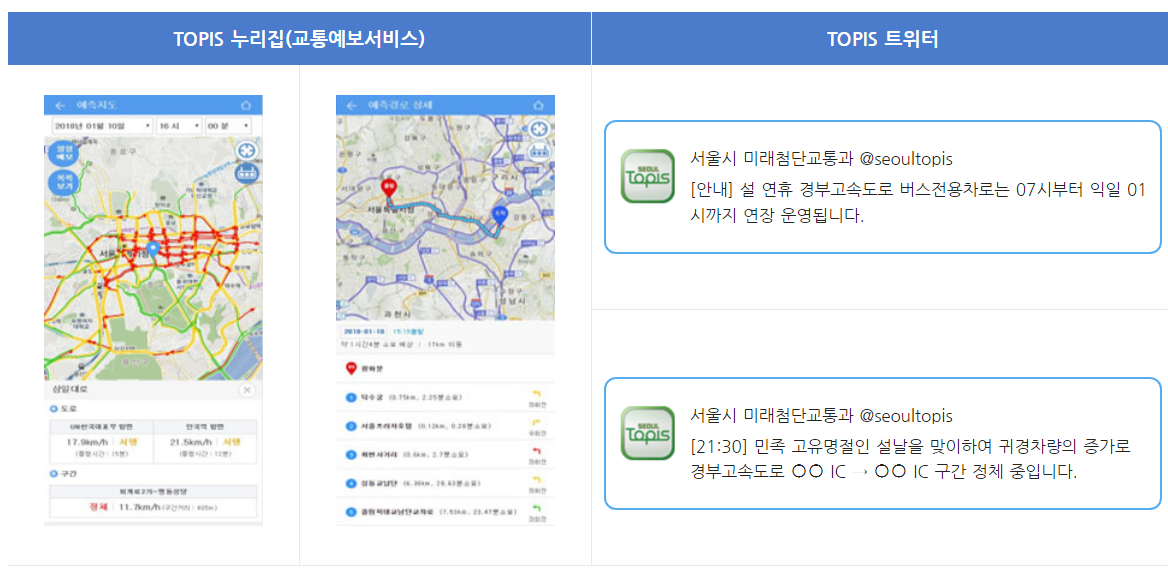Image resolution: width=1168 pixels, height=579 pixels.
Task: Click the yellow turn arrow icon on step 1
Action: point(535,394)
